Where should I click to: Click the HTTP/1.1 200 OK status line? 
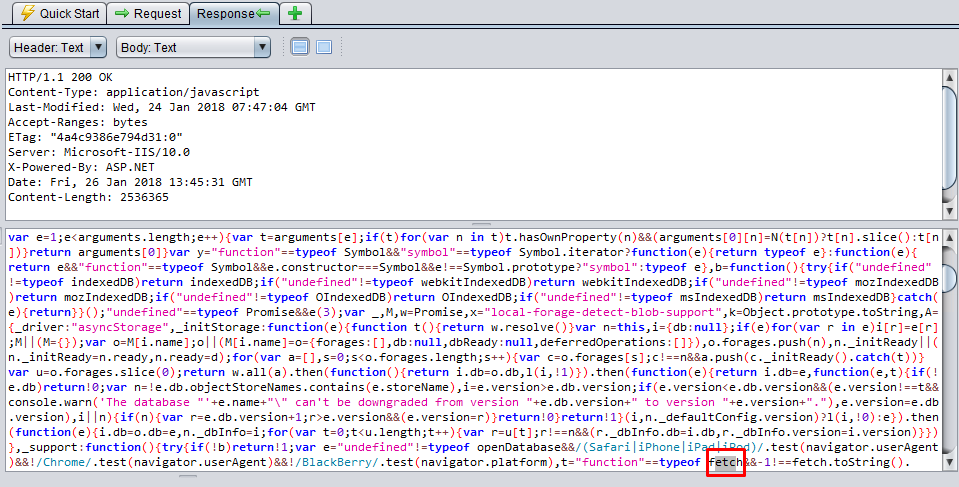point(61,77)
